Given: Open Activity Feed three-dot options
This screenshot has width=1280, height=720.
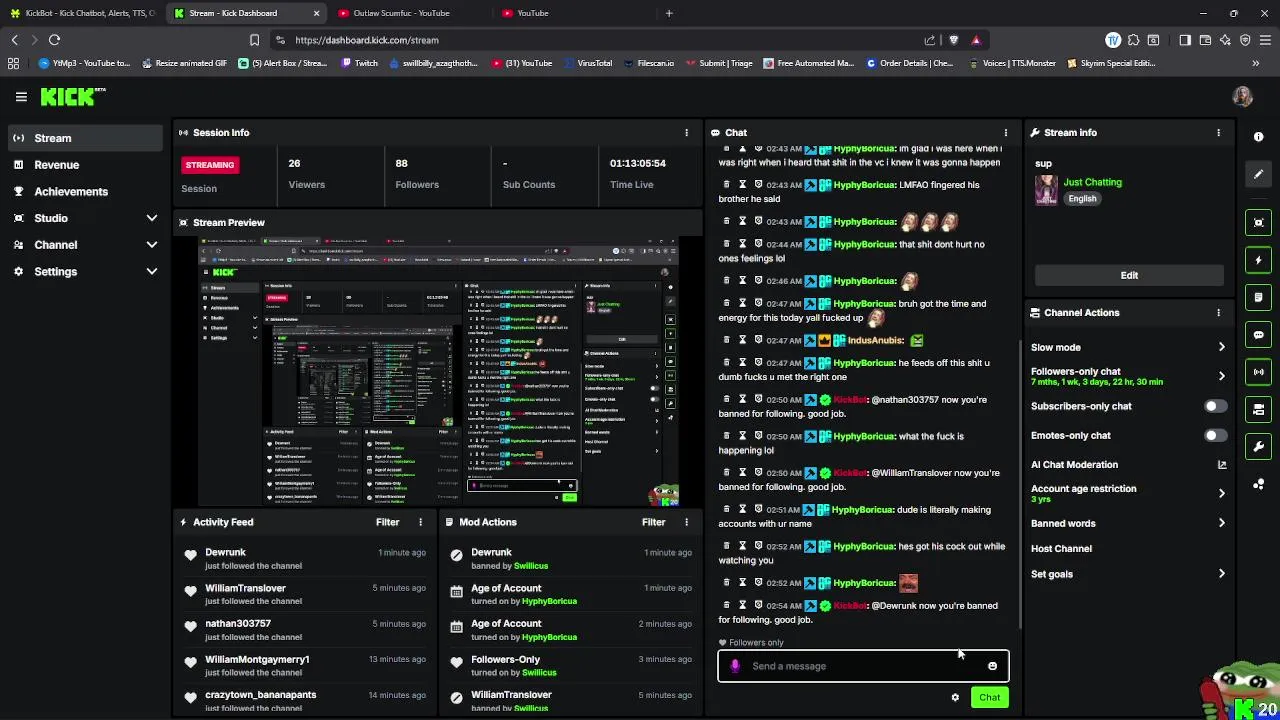Looking at the screenshot, I should pyautogui.click(x=420, y=522).
